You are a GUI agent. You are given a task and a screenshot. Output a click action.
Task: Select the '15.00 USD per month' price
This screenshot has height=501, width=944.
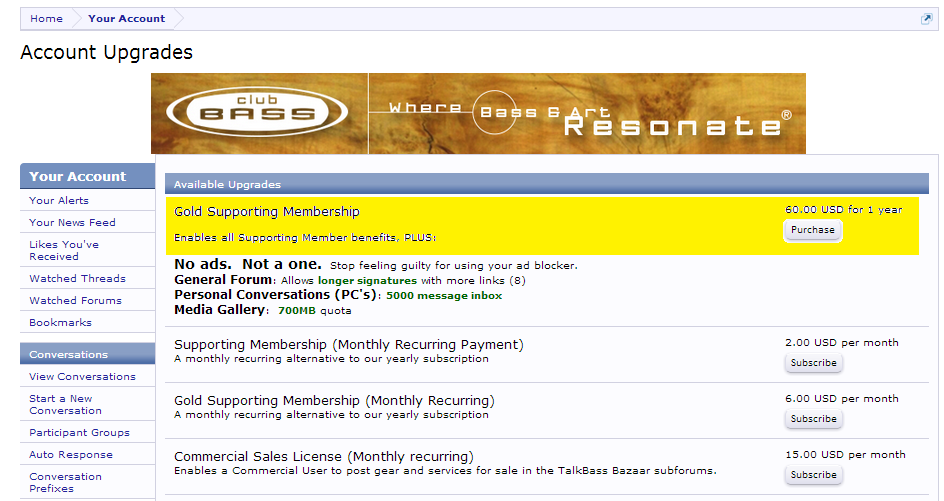845,455
